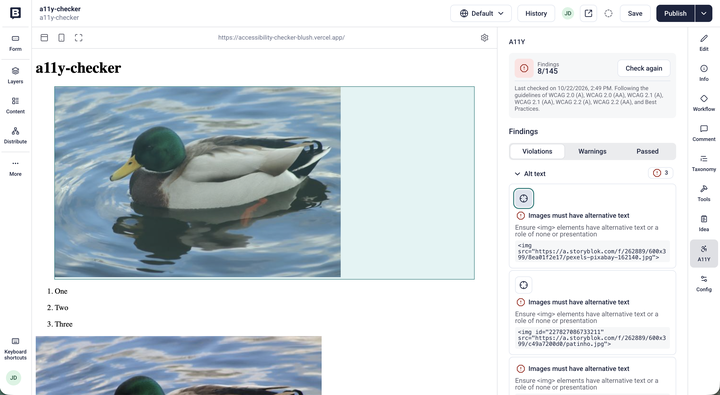Open the Tools panel

tap(704, 193)
